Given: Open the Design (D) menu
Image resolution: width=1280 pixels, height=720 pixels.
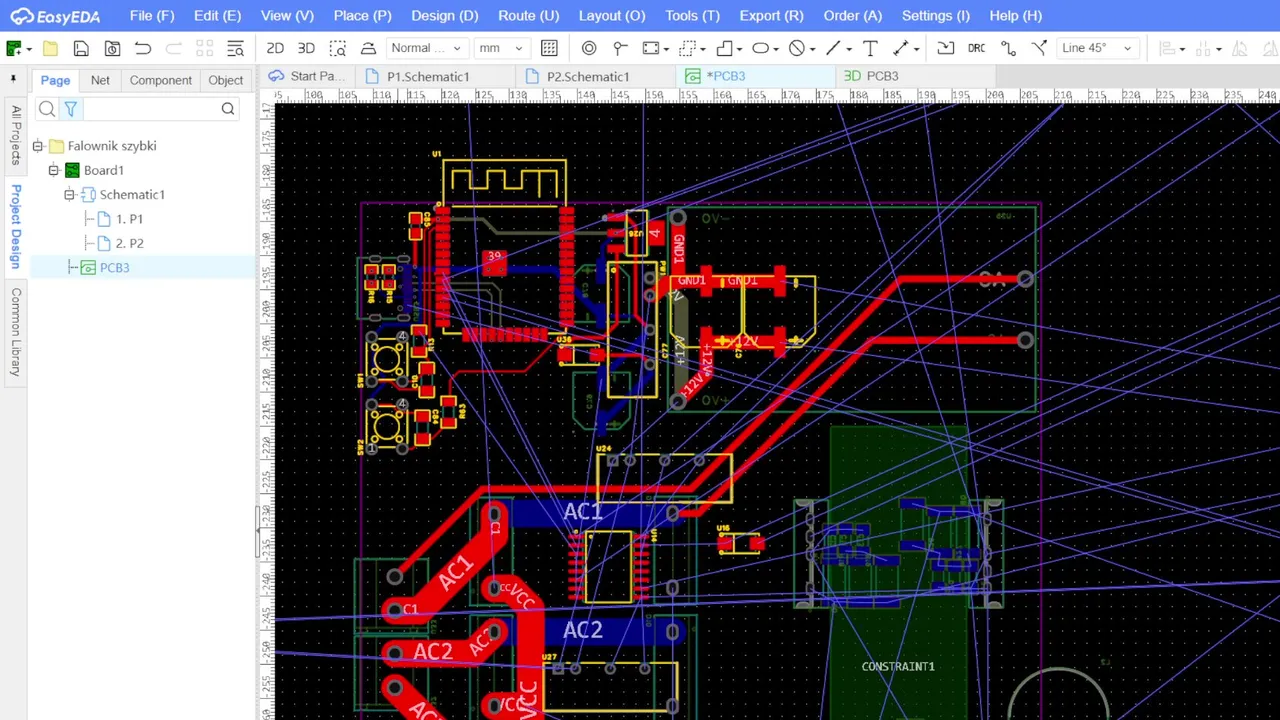Looking at the screenshot, I should [444, 16].
